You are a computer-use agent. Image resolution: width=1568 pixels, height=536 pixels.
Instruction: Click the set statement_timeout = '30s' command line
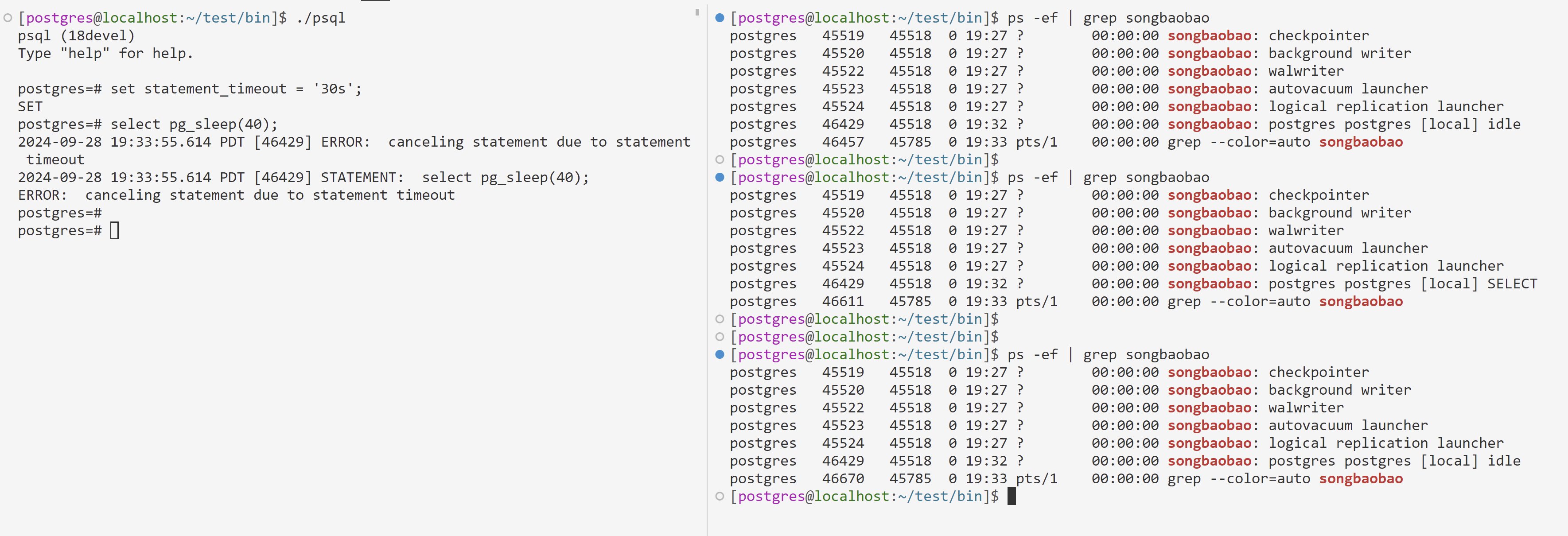(x=236, y=89)
